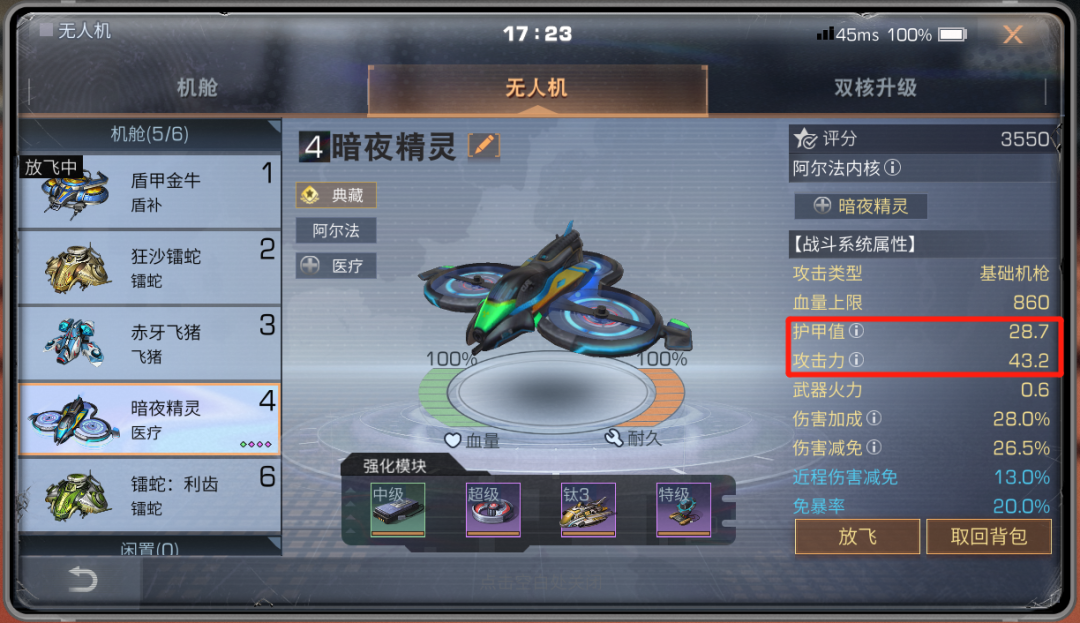Click the back arrow icon at bottom left
The height and width of the screenshot is (623, 1080).
pyautogui.click(x=83, y=579)
